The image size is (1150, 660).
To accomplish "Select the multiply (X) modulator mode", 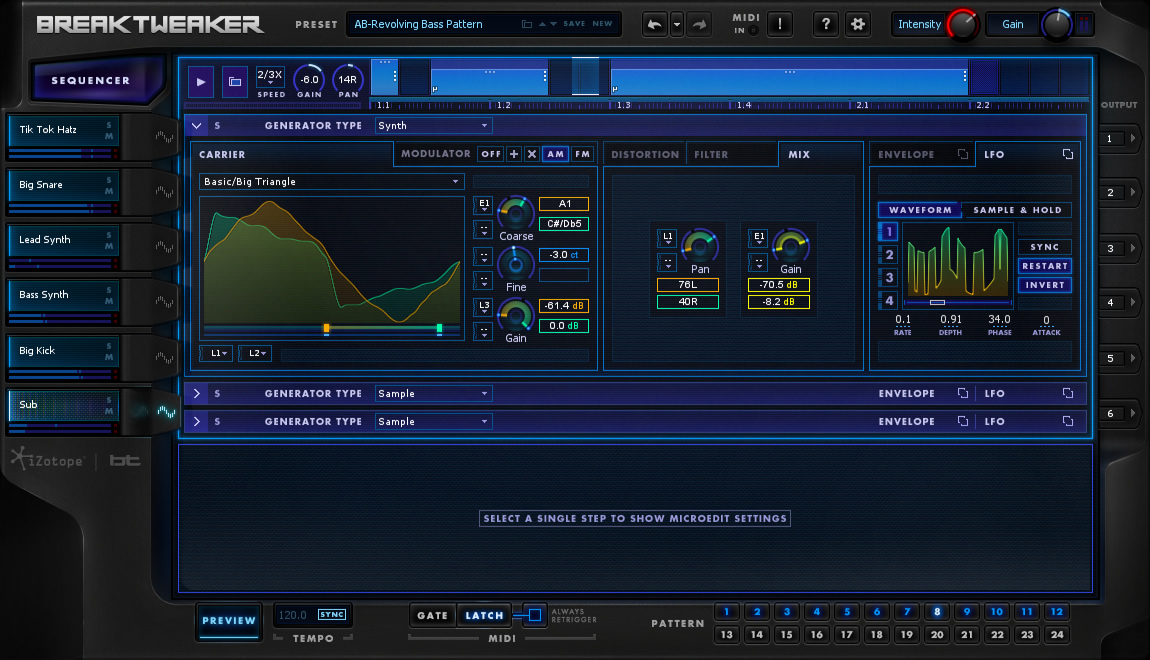I will (532, 154).
